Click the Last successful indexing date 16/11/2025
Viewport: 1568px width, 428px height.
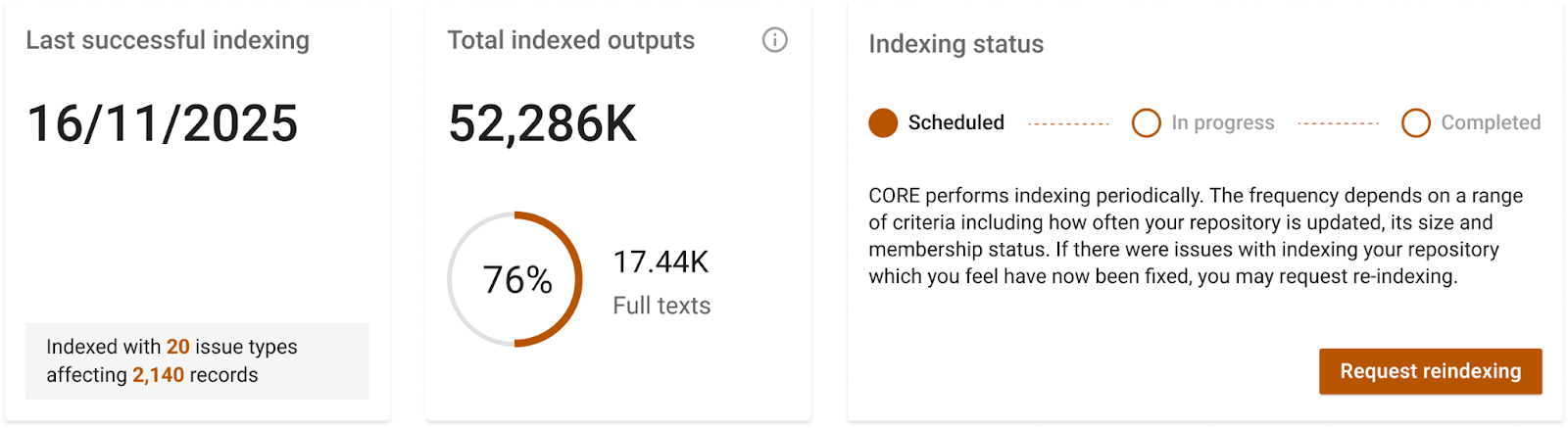click(x=163, y=124)
